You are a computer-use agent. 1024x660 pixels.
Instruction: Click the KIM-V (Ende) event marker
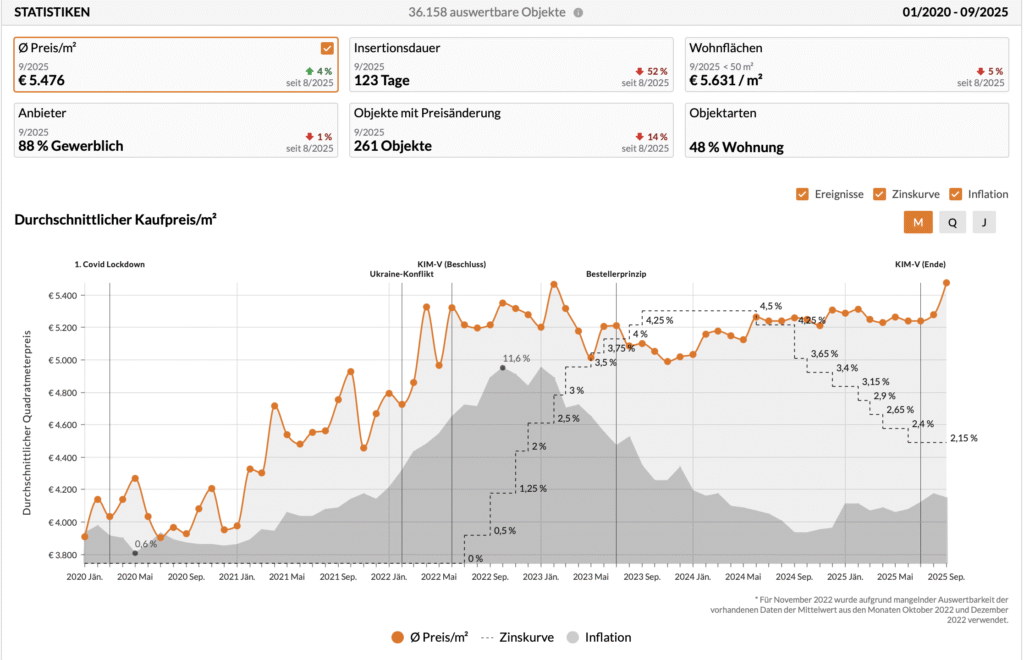tap(920, 265)
